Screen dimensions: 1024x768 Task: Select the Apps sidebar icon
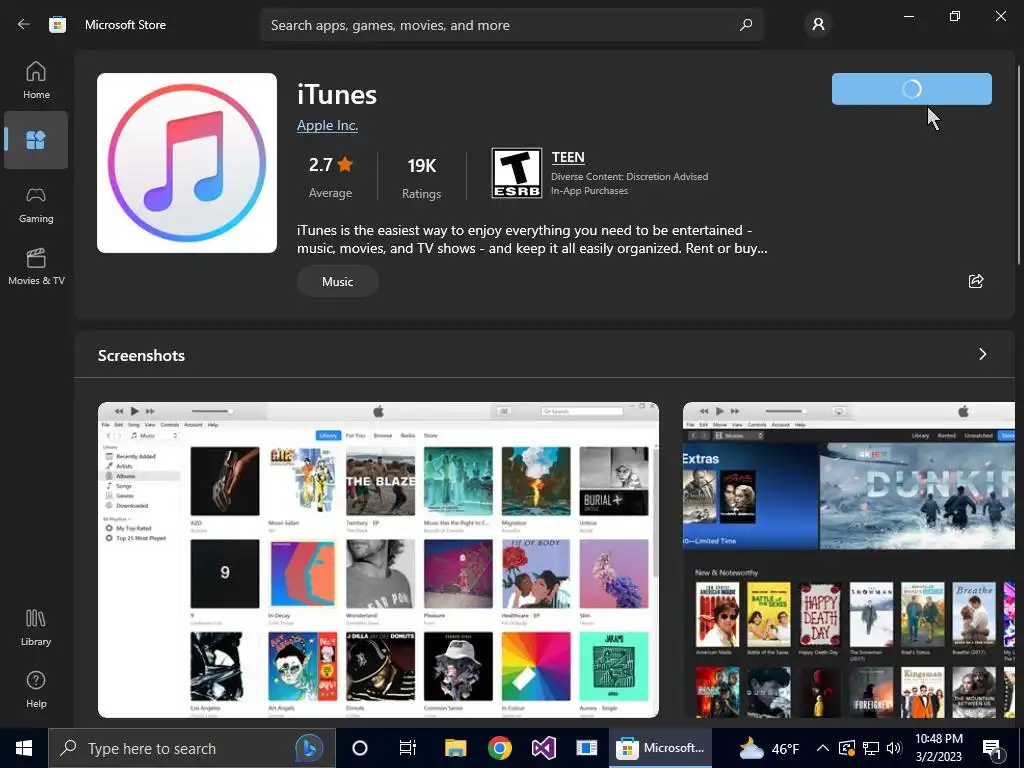[x=36, y=140]
